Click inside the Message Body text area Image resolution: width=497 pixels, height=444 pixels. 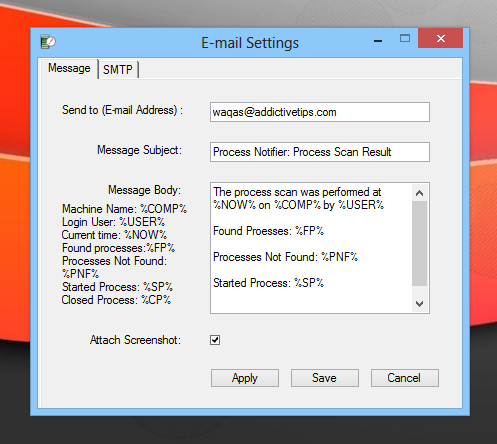(311, 248)
